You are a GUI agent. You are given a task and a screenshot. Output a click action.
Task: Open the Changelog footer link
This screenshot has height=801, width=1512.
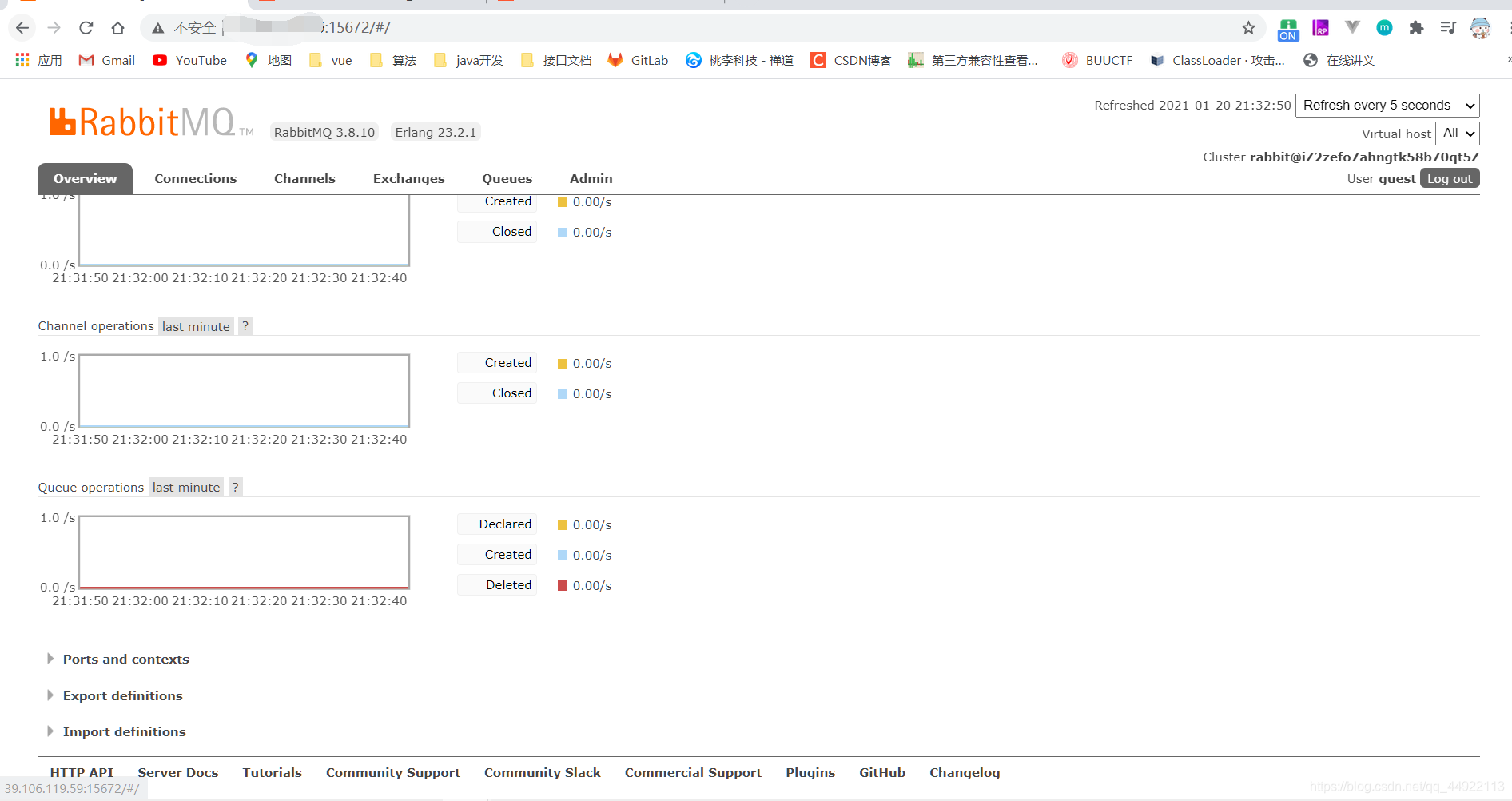tap(965, 772)
